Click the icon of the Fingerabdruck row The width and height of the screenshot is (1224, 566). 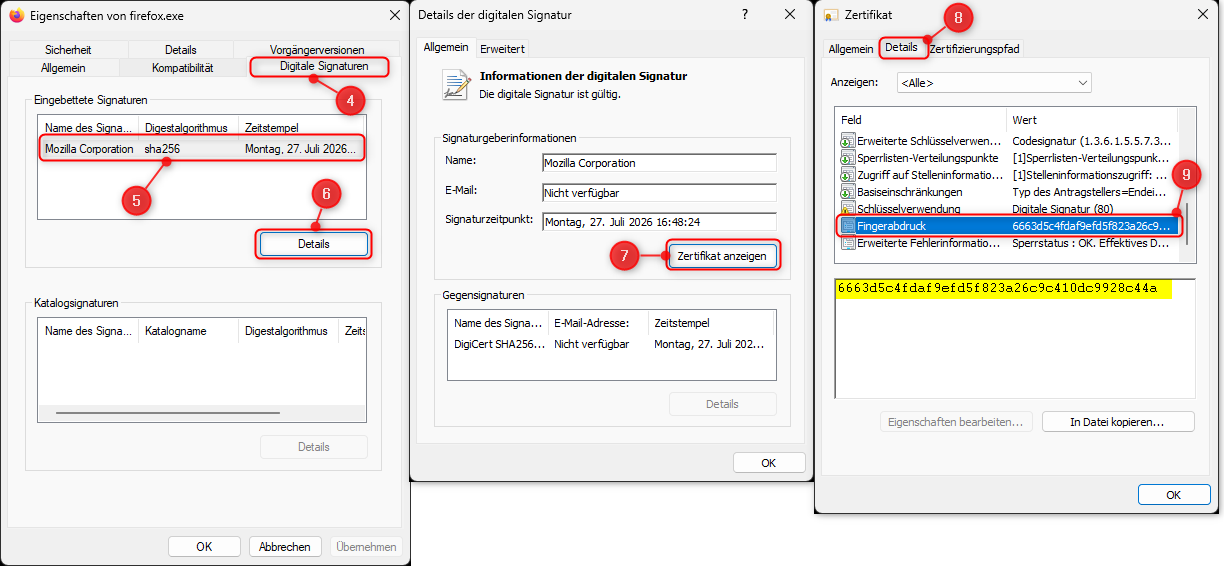tap(848, 226)
